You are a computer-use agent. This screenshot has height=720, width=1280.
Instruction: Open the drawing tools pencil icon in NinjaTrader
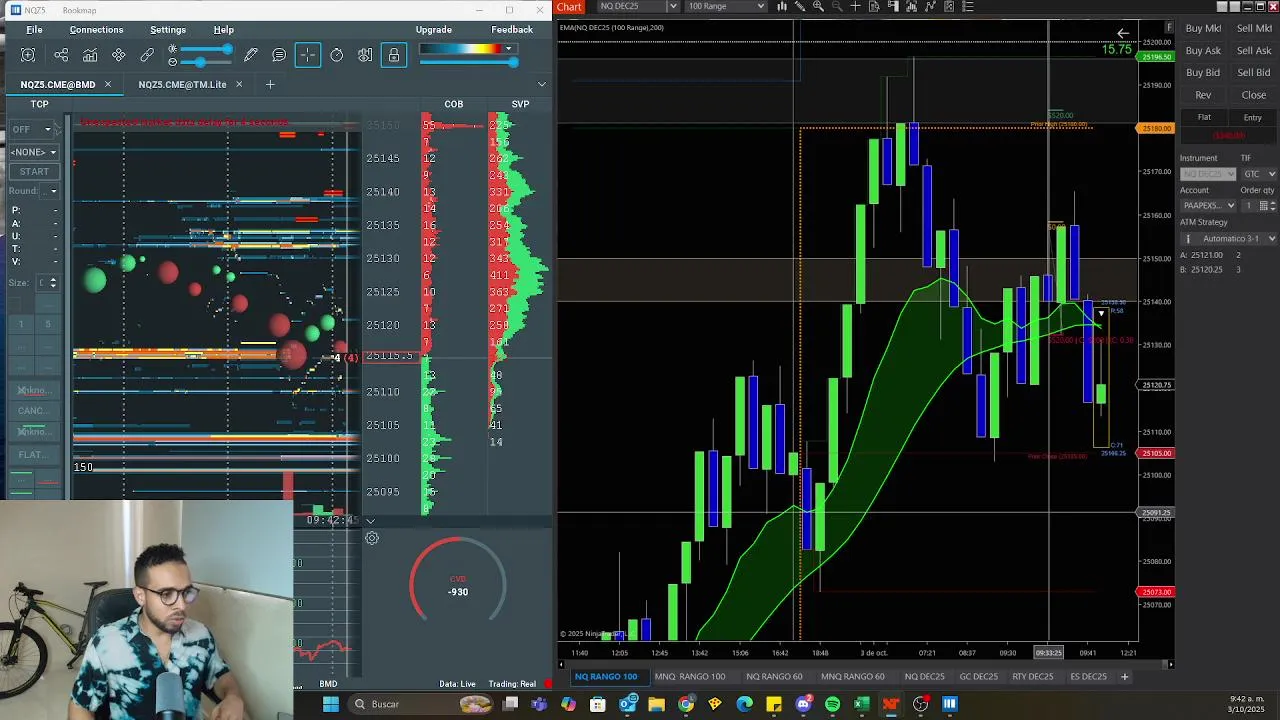click(x=800, y=7)
